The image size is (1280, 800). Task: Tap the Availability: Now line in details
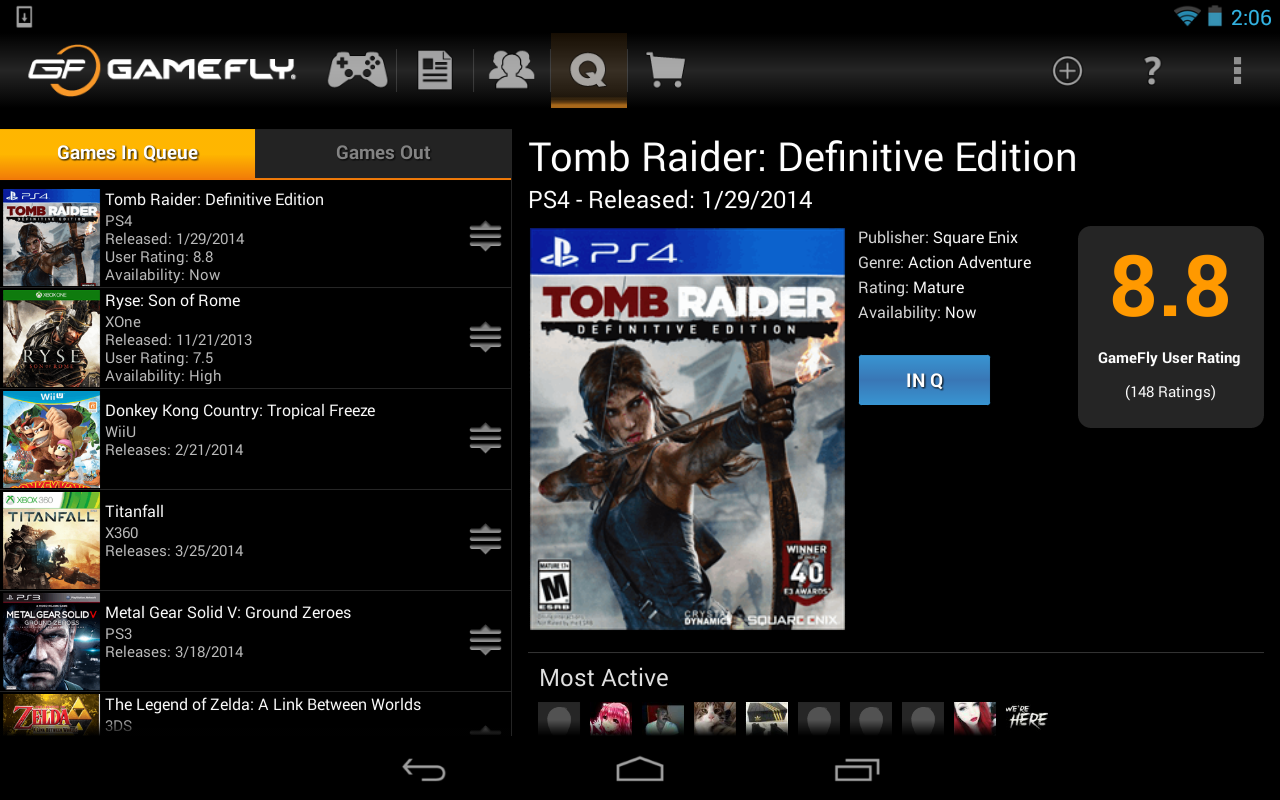click(917, 313)
